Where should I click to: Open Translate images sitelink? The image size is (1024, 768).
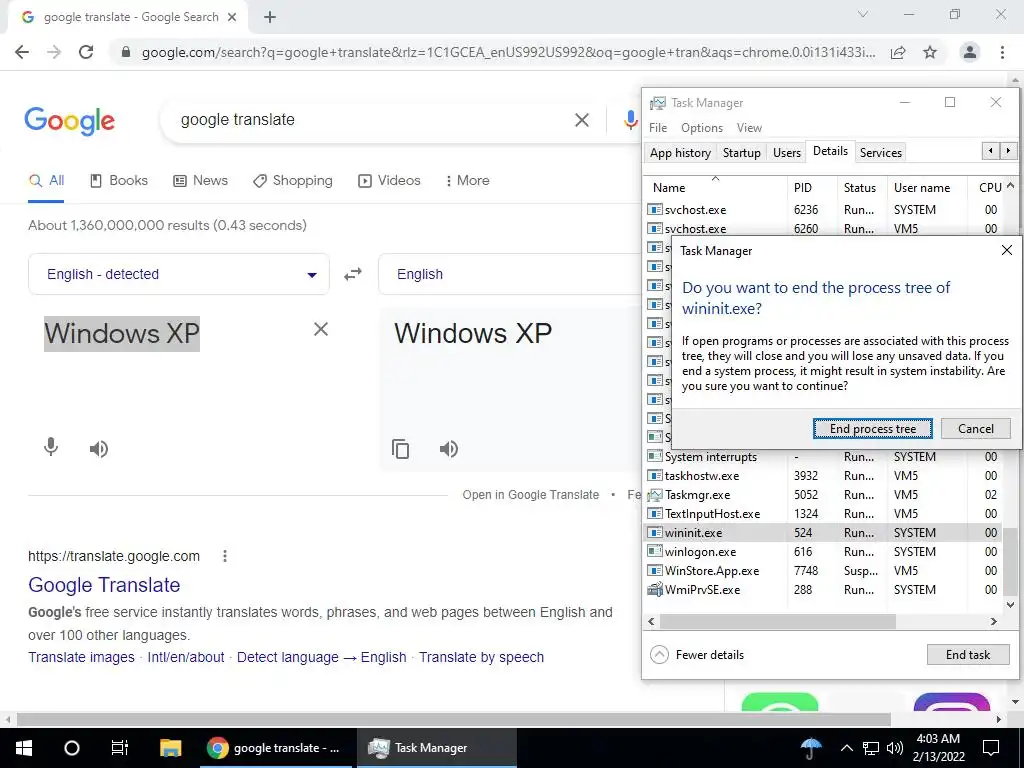[x=81, y=657]
